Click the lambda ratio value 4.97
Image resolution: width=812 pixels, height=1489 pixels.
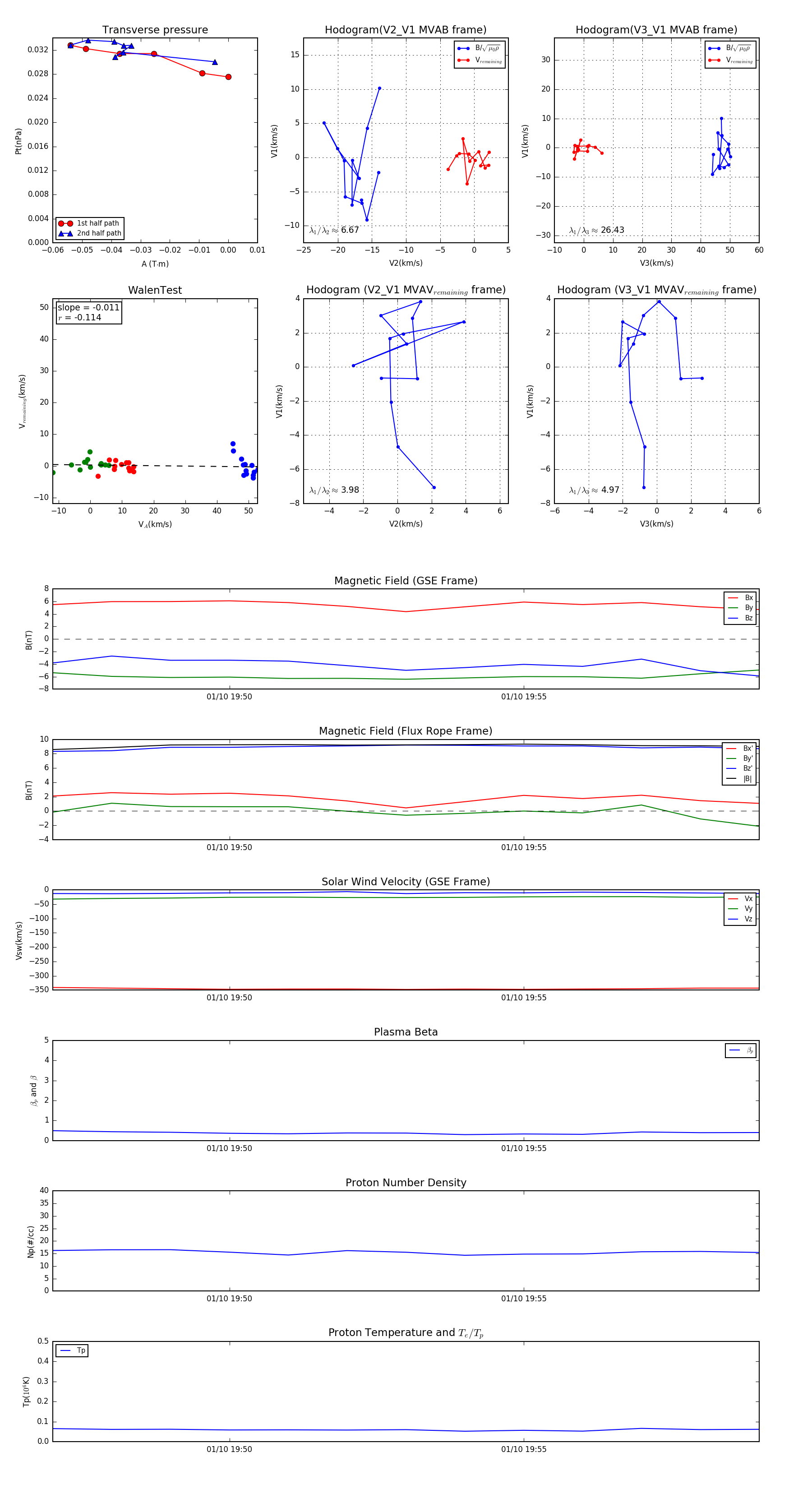tap(610, 490)
